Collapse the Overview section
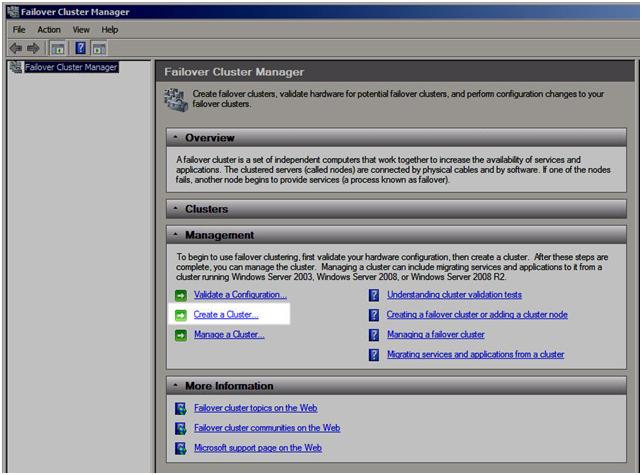Image resolution: width=642 pixels, height=475 pixels. pyautogui.click(x=176, y=138)
